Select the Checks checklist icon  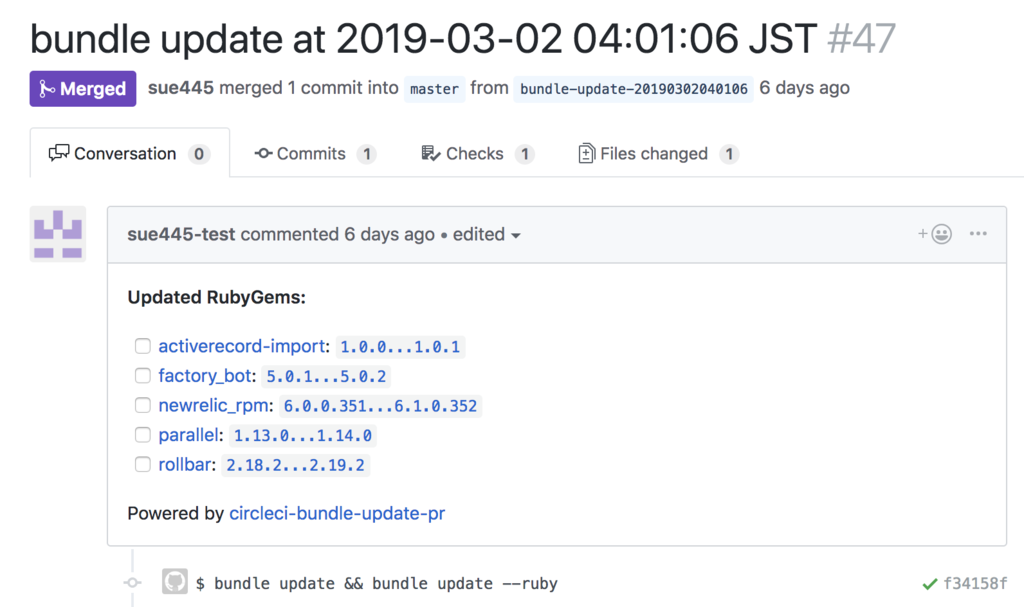(x=432, y=153)
